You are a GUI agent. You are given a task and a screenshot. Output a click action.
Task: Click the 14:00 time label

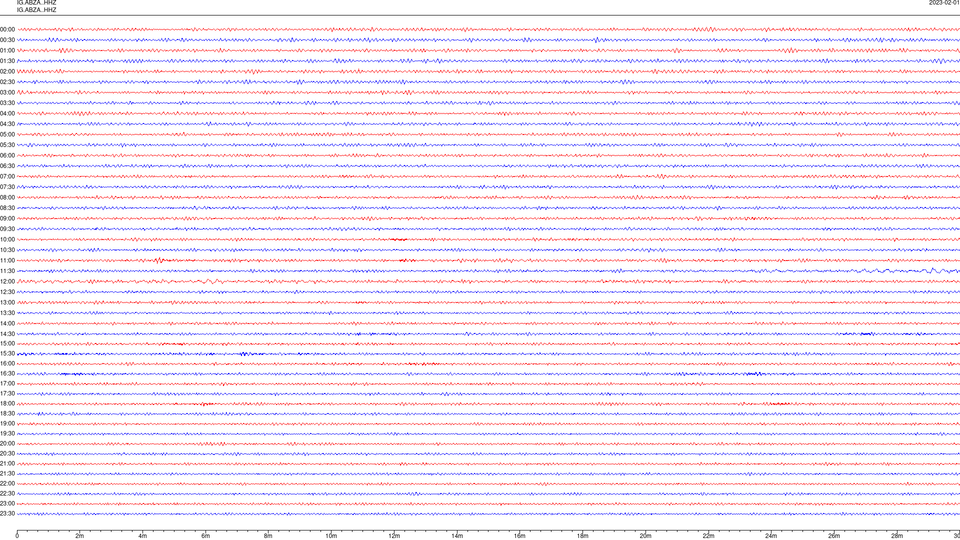pyautogui.click(x=7, y=323)
